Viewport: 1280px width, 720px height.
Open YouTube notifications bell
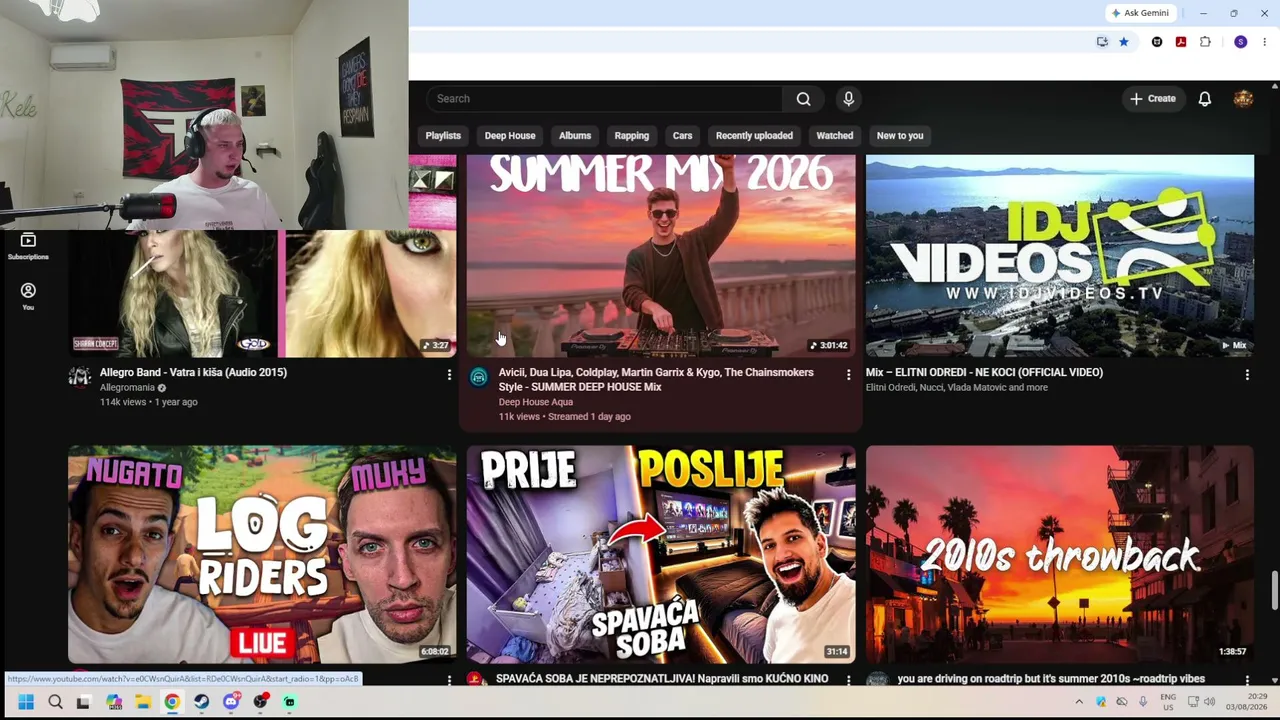1205,99
